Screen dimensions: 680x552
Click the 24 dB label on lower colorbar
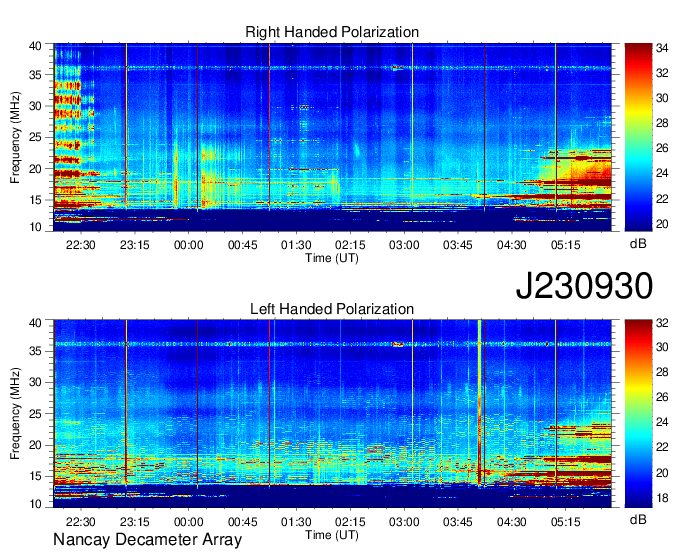[662, 422]
